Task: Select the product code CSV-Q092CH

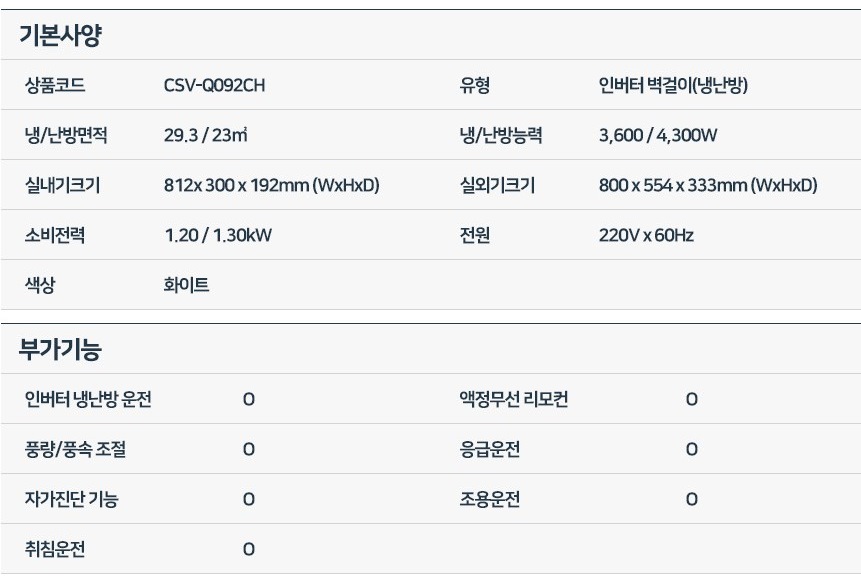Action: pyautogui.click(x=214, y=86)
